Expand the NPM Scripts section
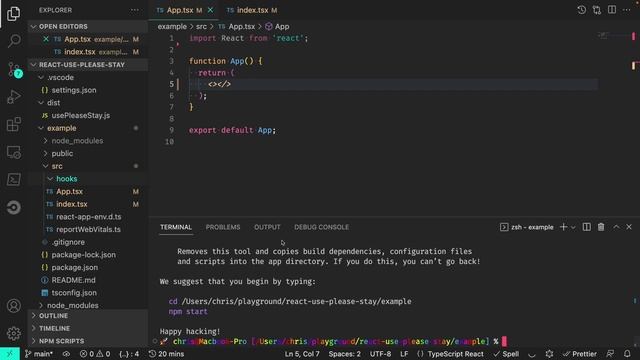Viewport: 640px width, 360px height. (88, 341)
